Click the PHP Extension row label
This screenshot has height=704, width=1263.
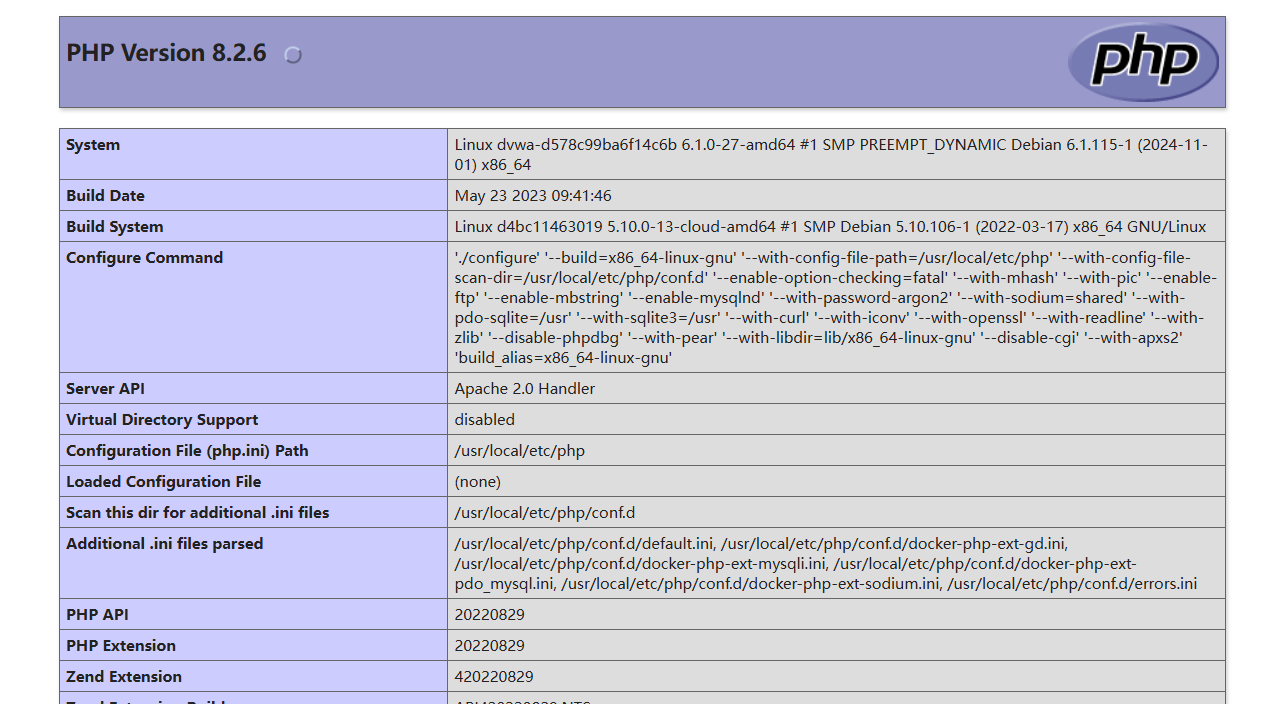121,646
